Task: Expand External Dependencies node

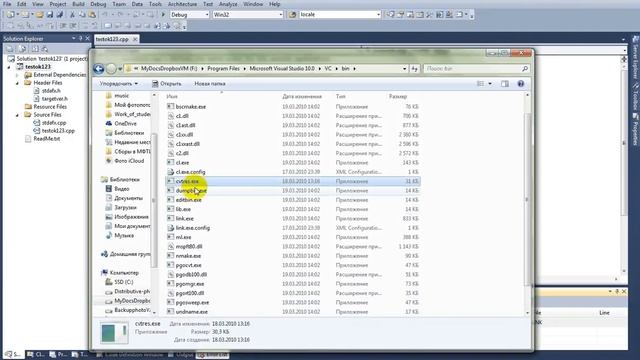Action: [17, 75]
